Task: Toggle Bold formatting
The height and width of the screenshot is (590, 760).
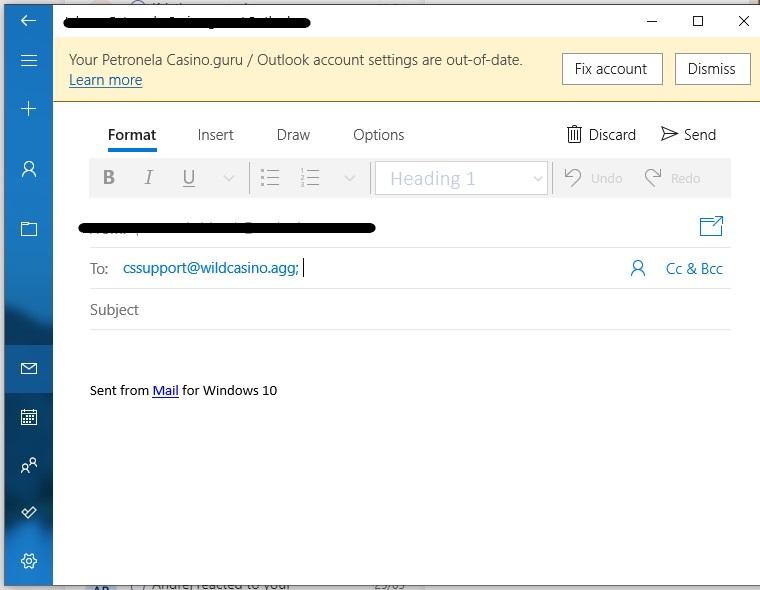Action: pyautogui.click(x=109, y=178)
